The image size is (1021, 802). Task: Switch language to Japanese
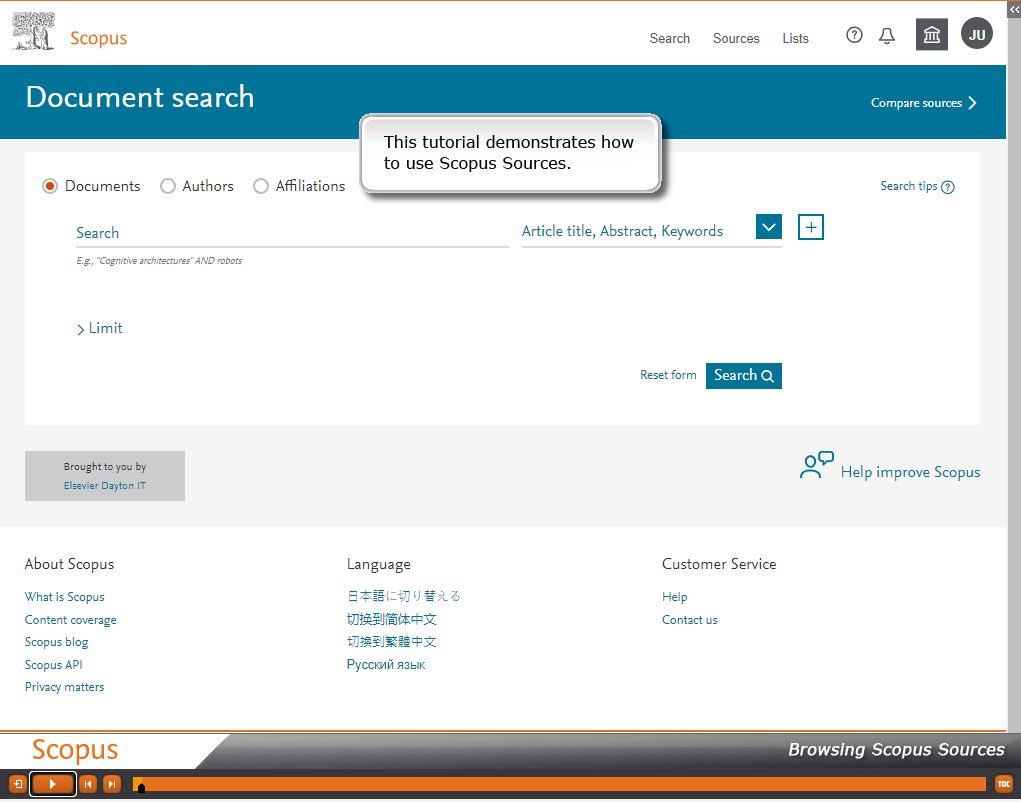pos(404,596)
